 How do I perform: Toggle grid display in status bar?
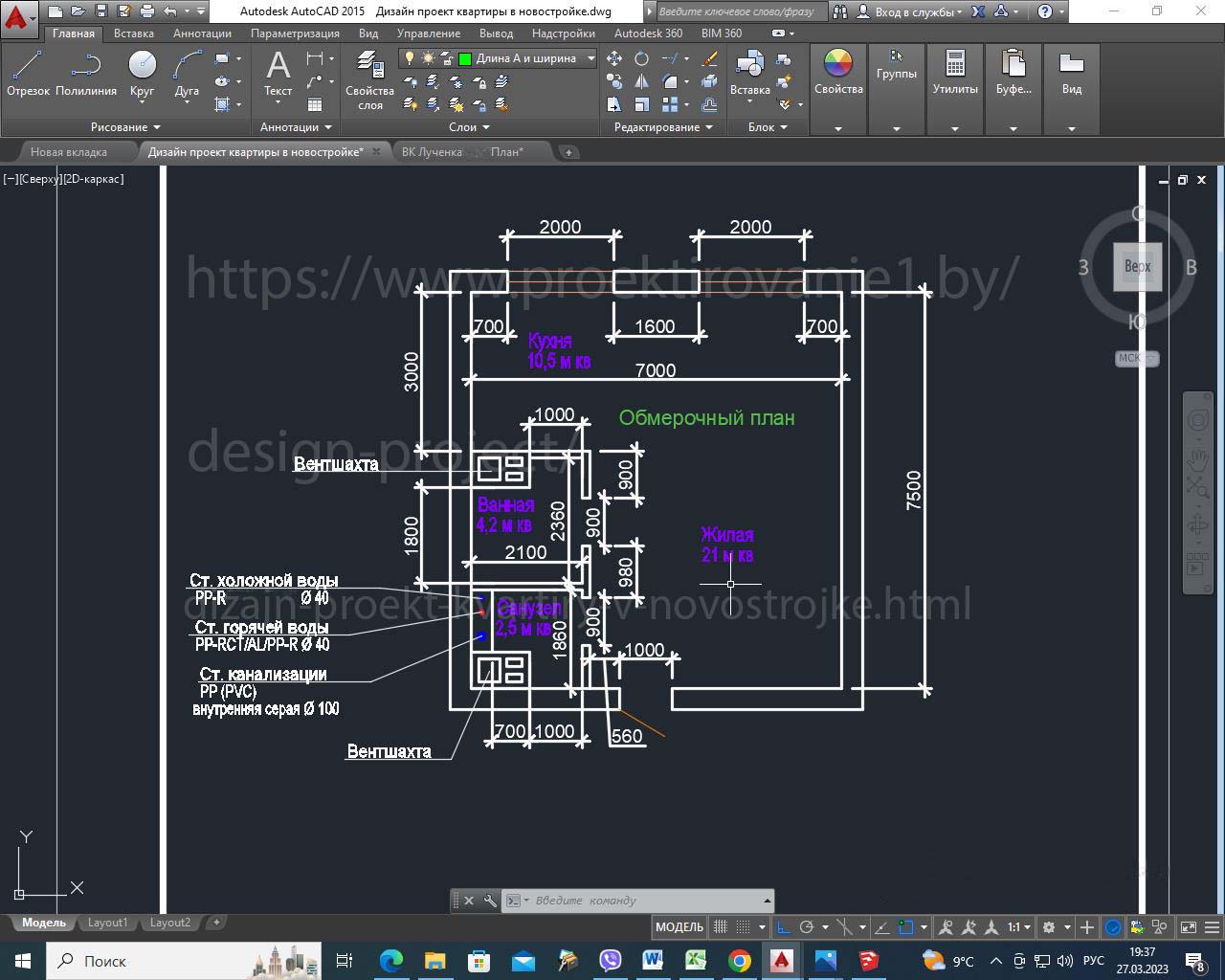click(x=721, y=926)
